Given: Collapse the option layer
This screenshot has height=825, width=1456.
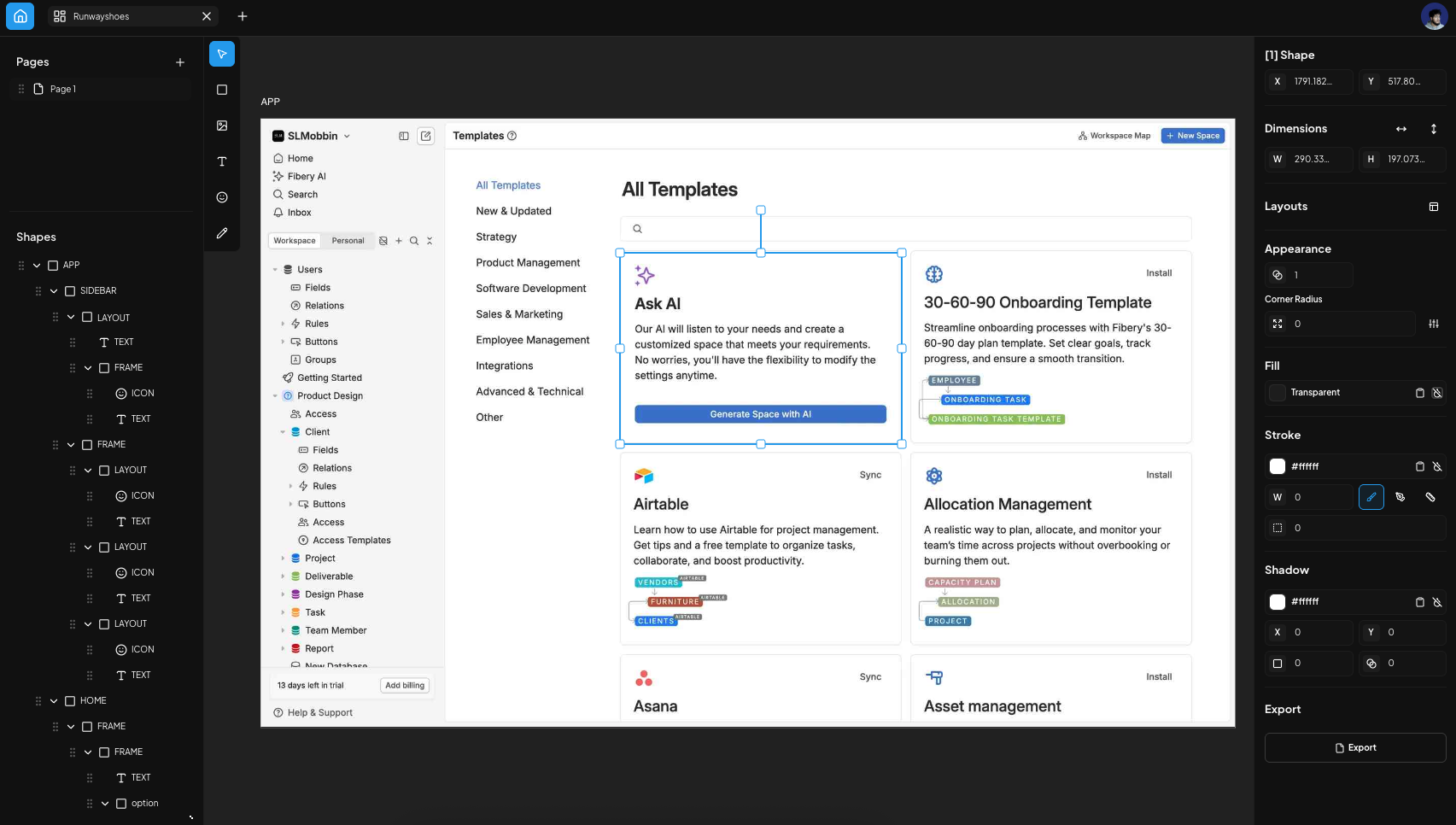Looking at the screenshot, I should tap(105, 804).
